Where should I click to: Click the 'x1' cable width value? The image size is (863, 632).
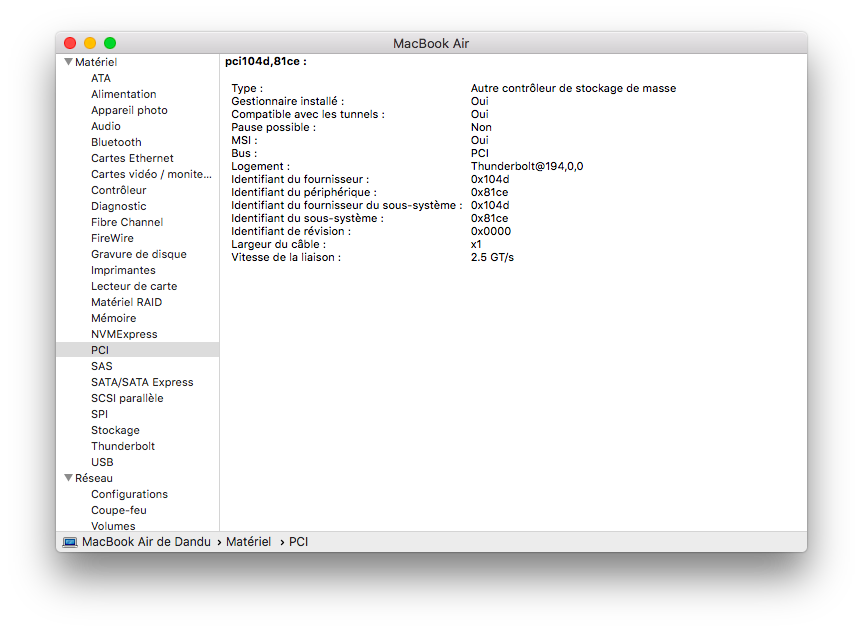tap(476, 244)
